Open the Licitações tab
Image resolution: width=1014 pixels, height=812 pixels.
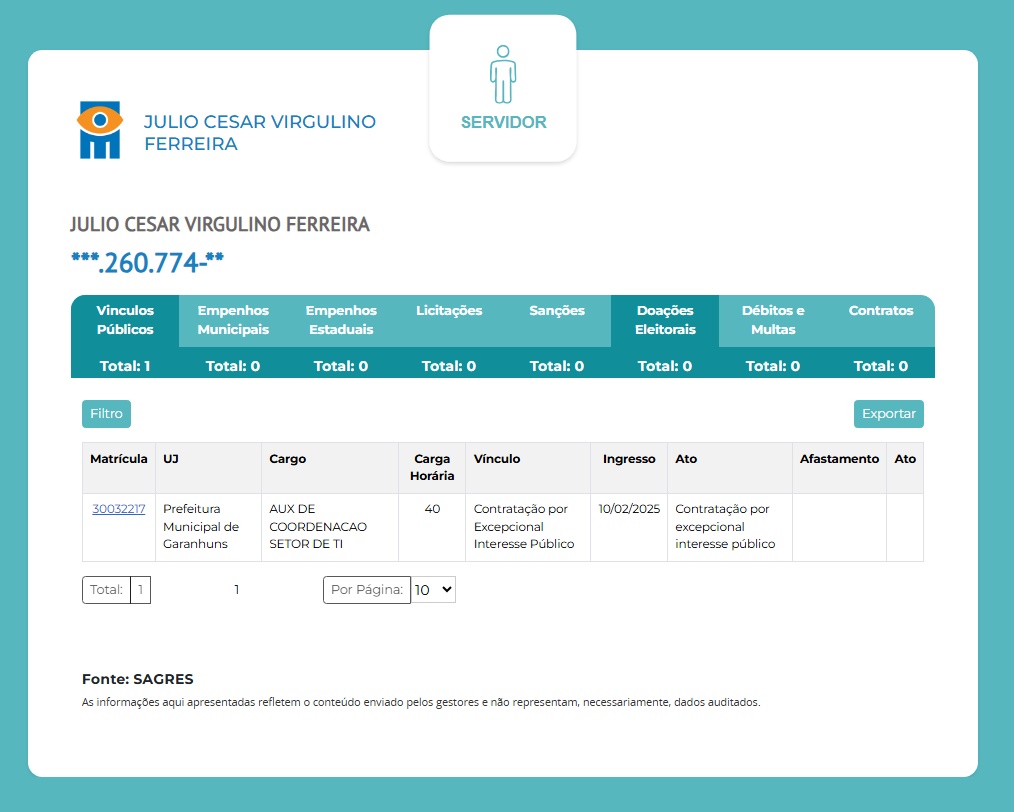click(x=449, y=311)
